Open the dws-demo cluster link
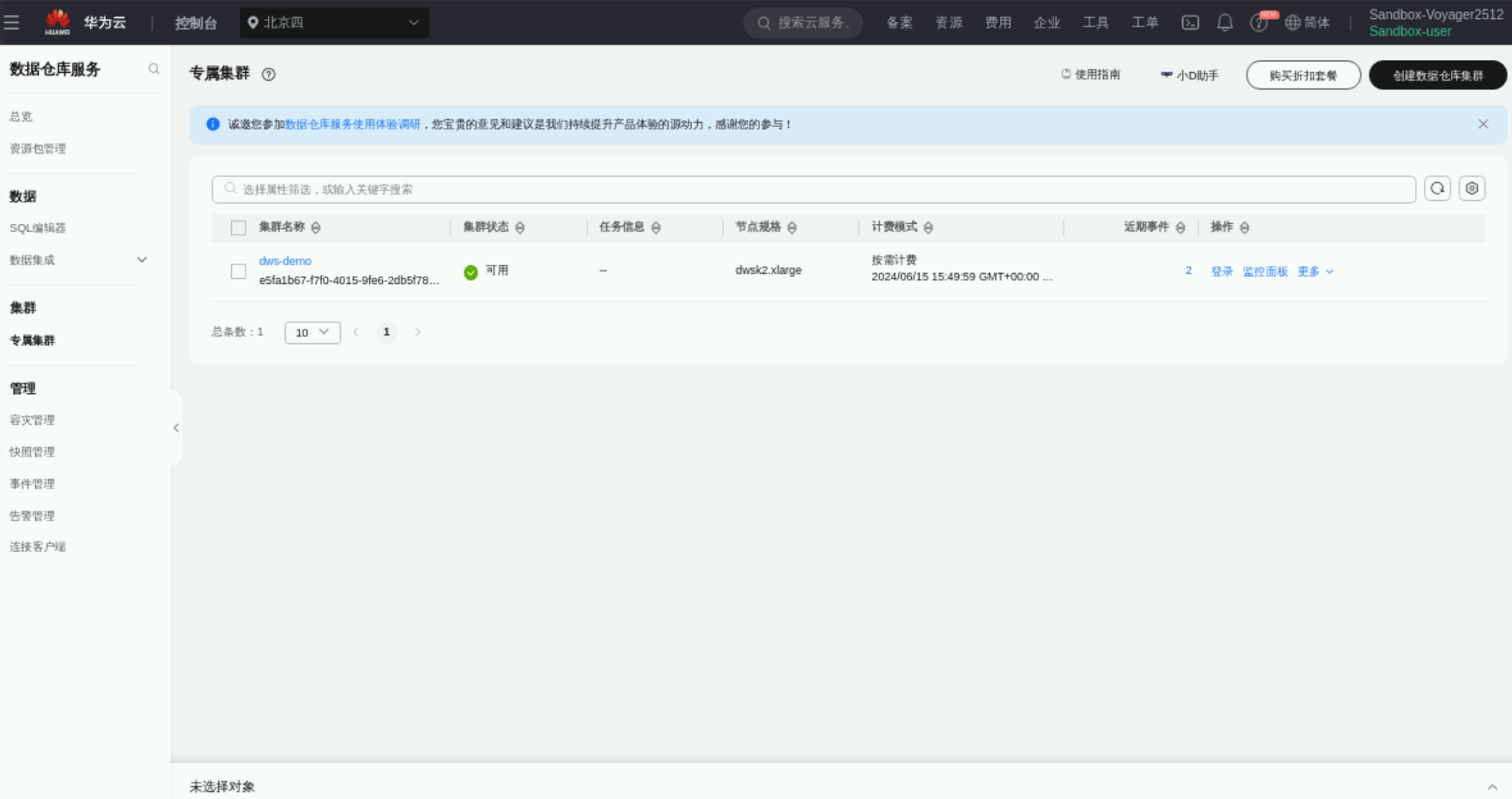 [x=285, y=261]
